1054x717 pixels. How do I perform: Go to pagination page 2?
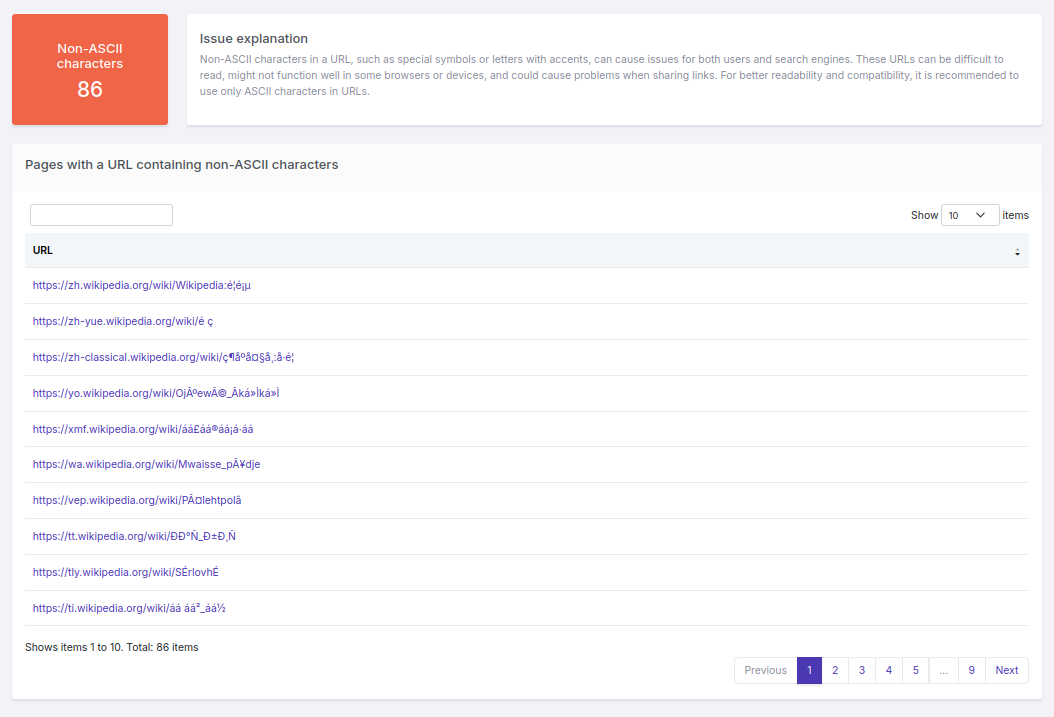(835, 671)
